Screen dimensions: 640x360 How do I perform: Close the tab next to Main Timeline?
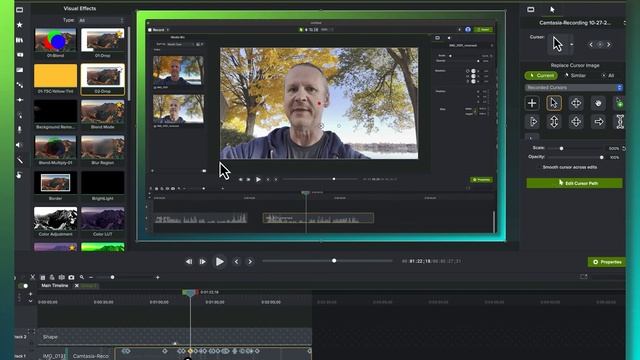76,286
